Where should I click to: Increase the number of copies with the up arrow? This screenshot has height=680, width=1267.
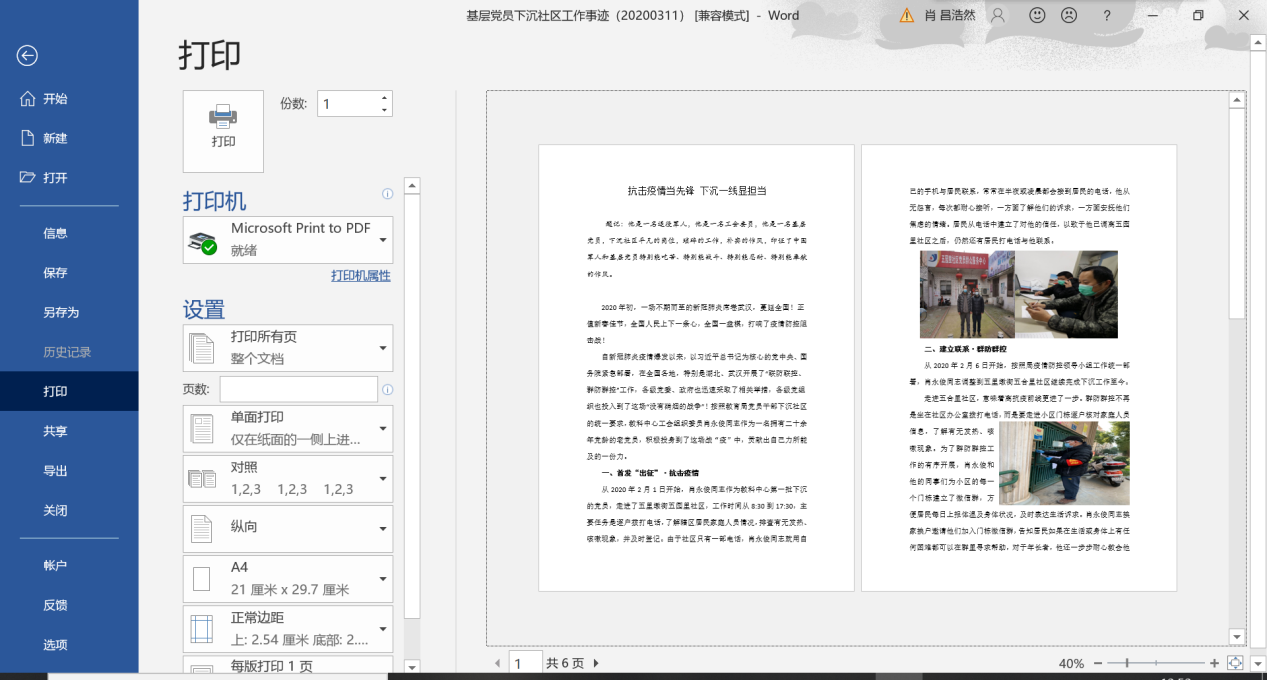click(x=384, y=98)
